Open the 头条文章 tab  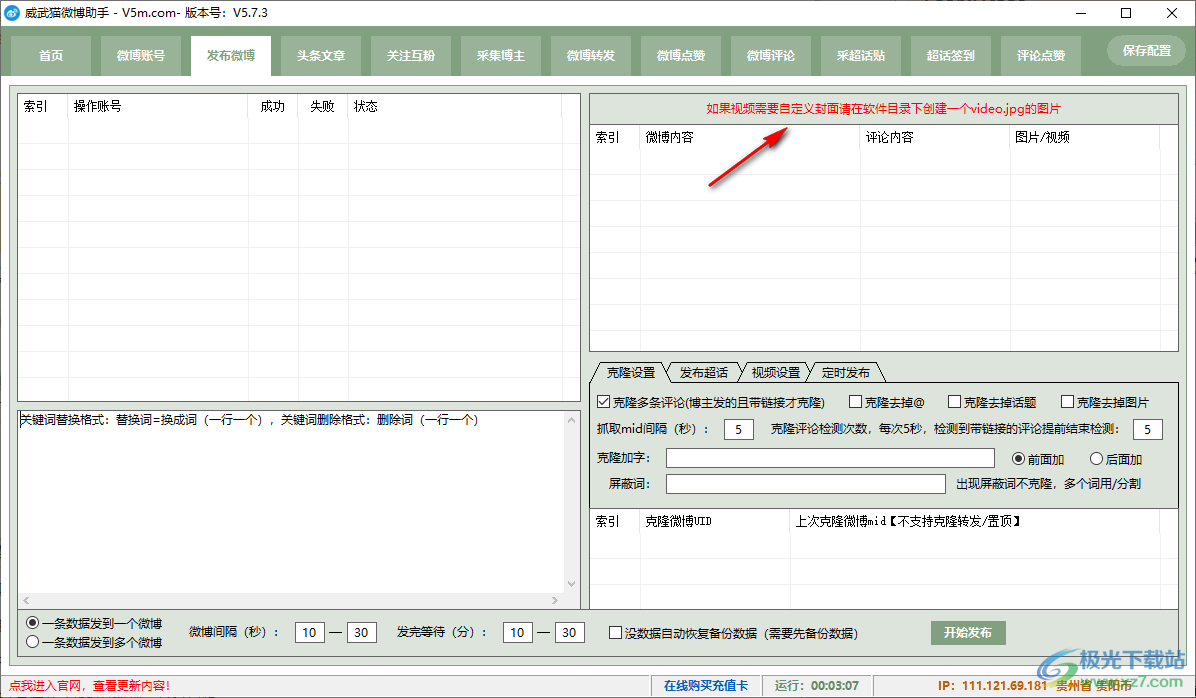[x=321, y=56]
